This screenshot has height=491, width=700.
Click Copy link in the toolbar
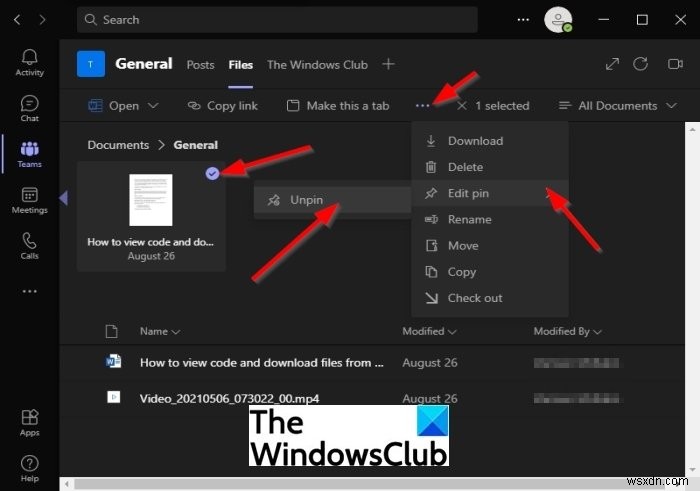[223, 106]
